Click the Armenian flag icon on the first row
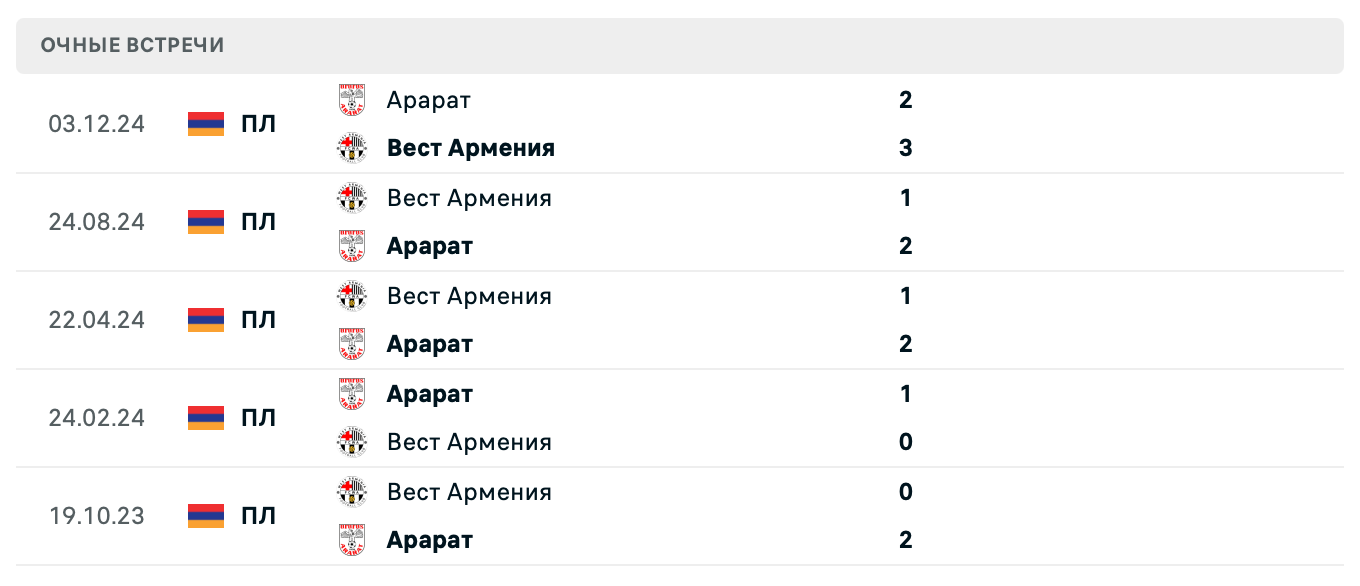 (x=204, y=124)
